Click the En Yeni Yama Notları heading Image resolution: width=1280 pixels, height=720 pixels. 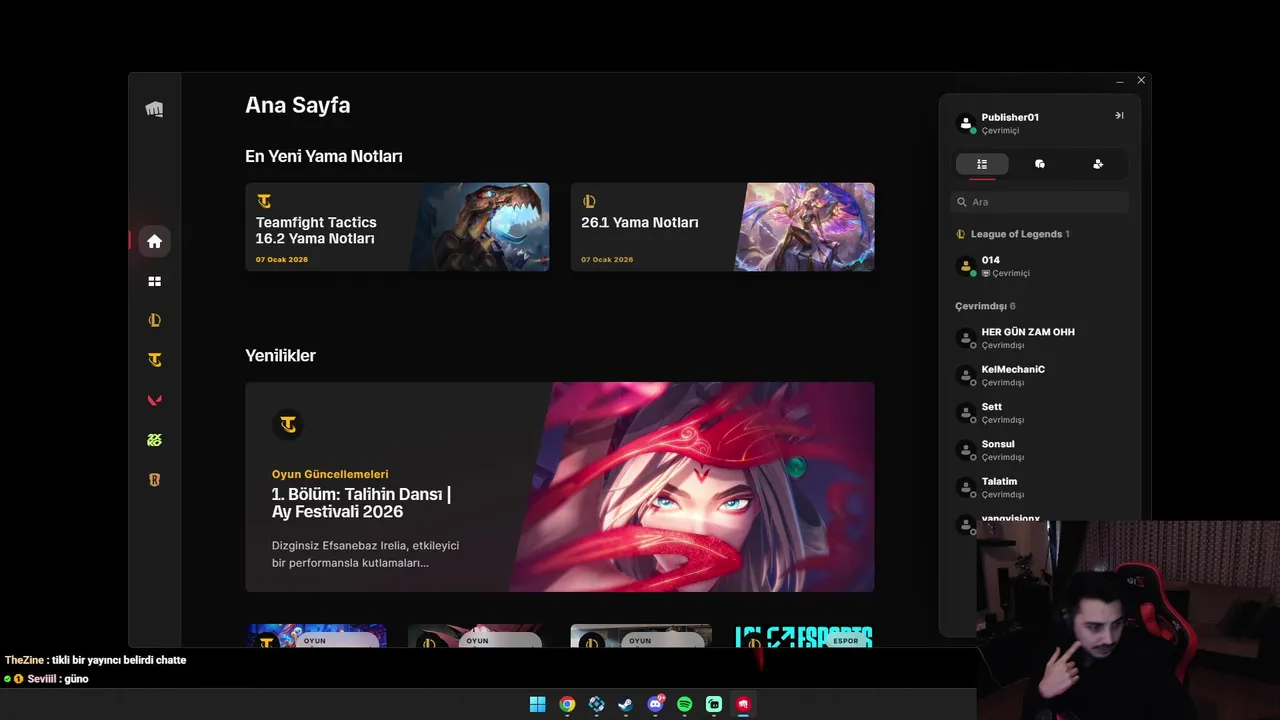coord(324,156)
